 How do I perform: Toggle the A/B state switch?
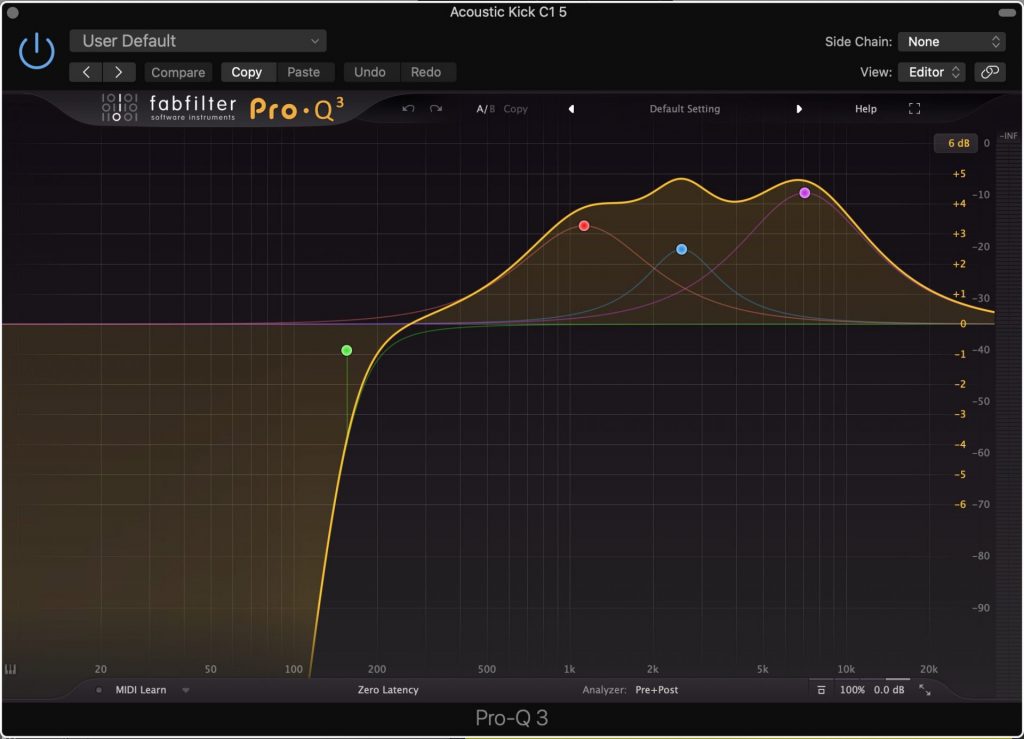[x=485, y=109]
